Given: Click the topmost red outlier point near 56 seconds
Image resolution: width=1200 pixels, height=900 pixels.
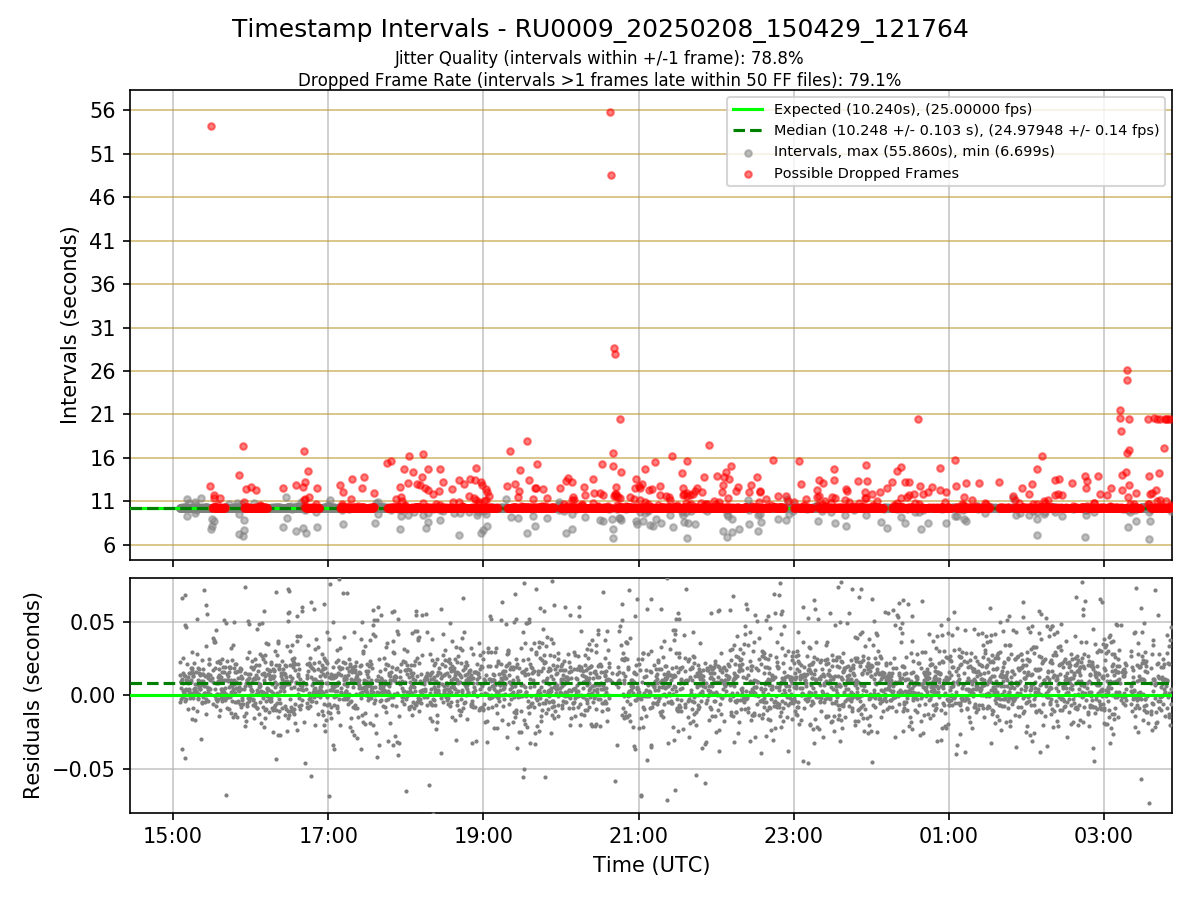Looking at the screenshot, I should [610, 111].
